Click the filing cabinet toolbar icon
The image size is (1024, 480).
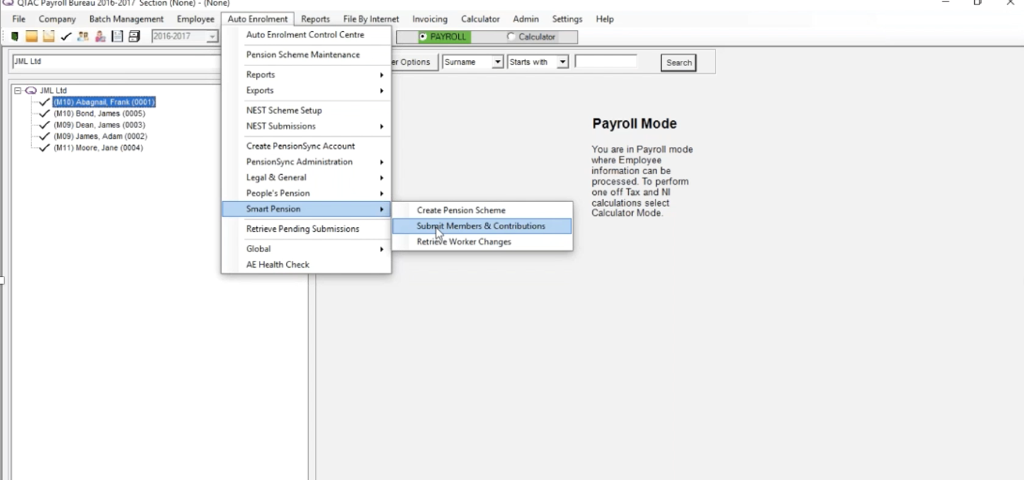[135, 37]
